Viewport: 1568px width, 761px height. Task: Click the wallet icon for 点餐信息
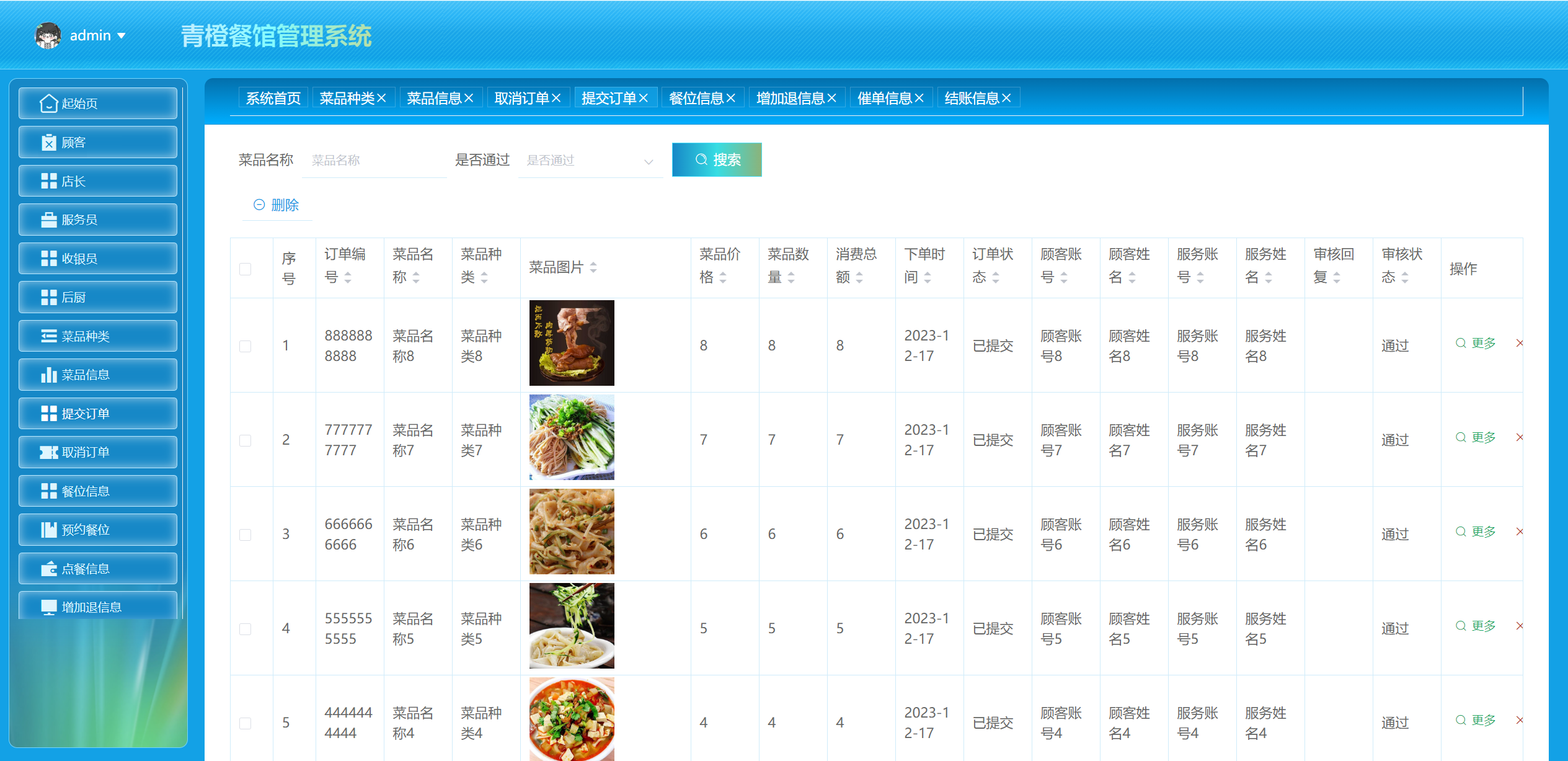48,569
